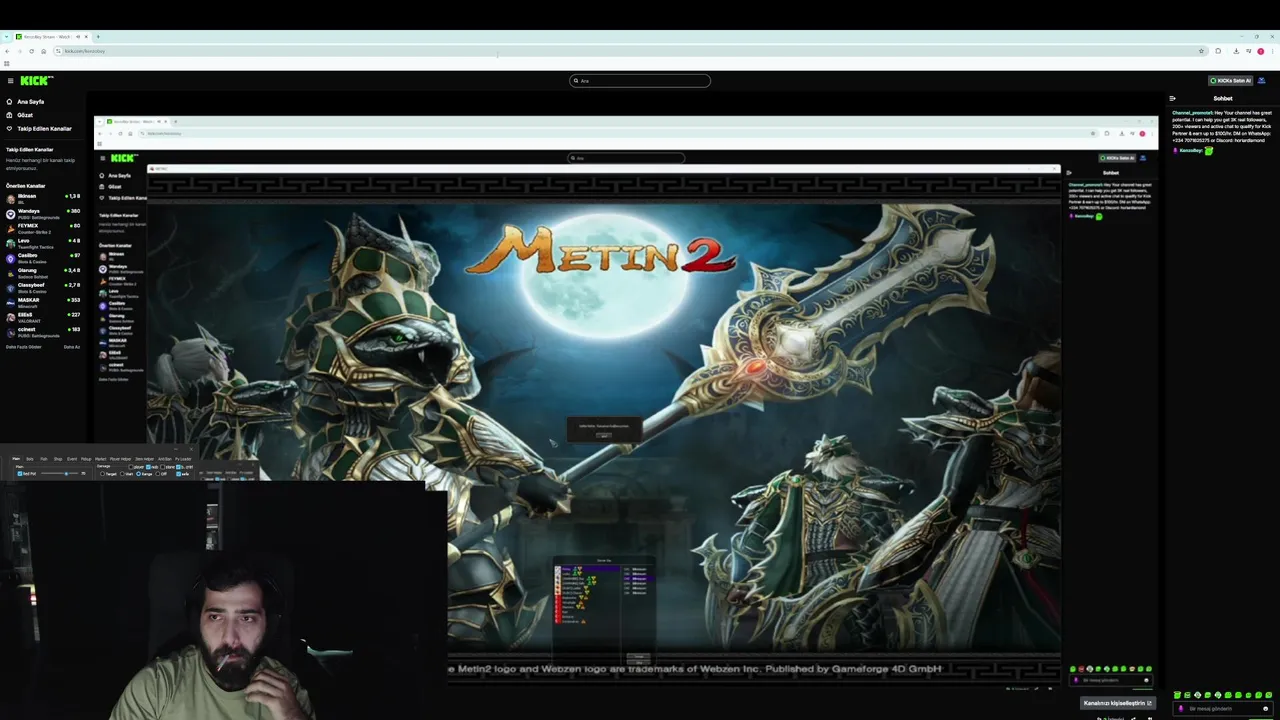Open Item Helper tab in bot window
Screen dimensions: 1280x720
pos(144,459)
